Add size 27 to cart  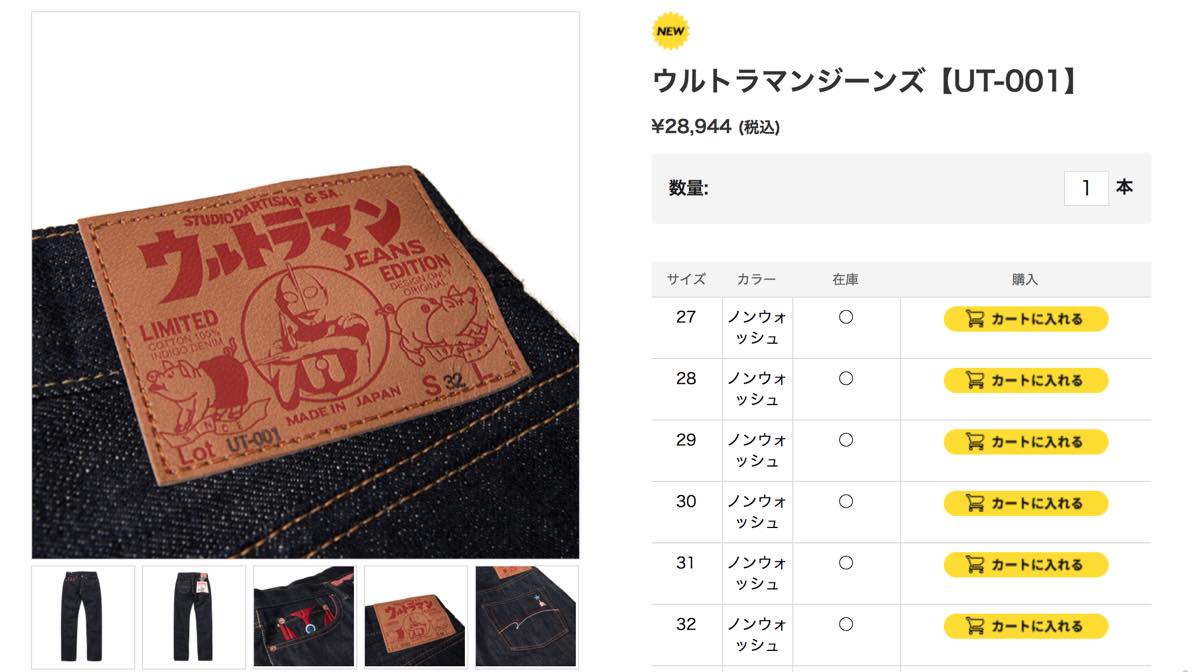coord(1026,319)
